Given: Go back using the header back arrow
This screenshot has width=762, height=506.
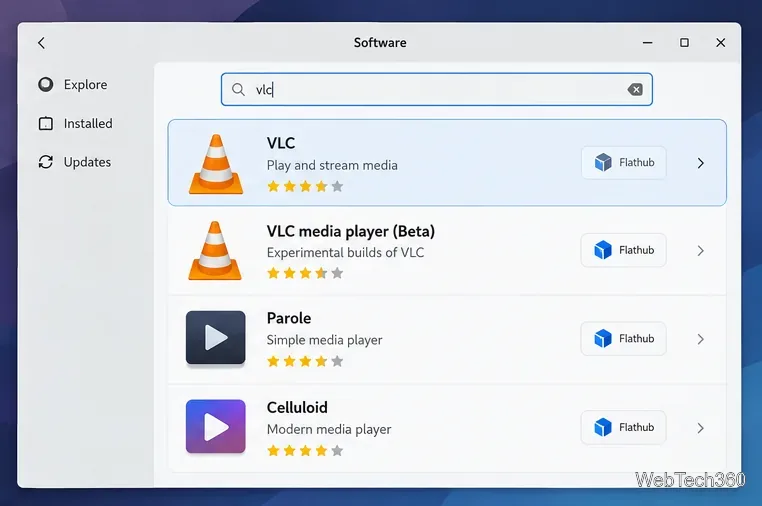Looking at the screenshot, I should click(41, 43).
